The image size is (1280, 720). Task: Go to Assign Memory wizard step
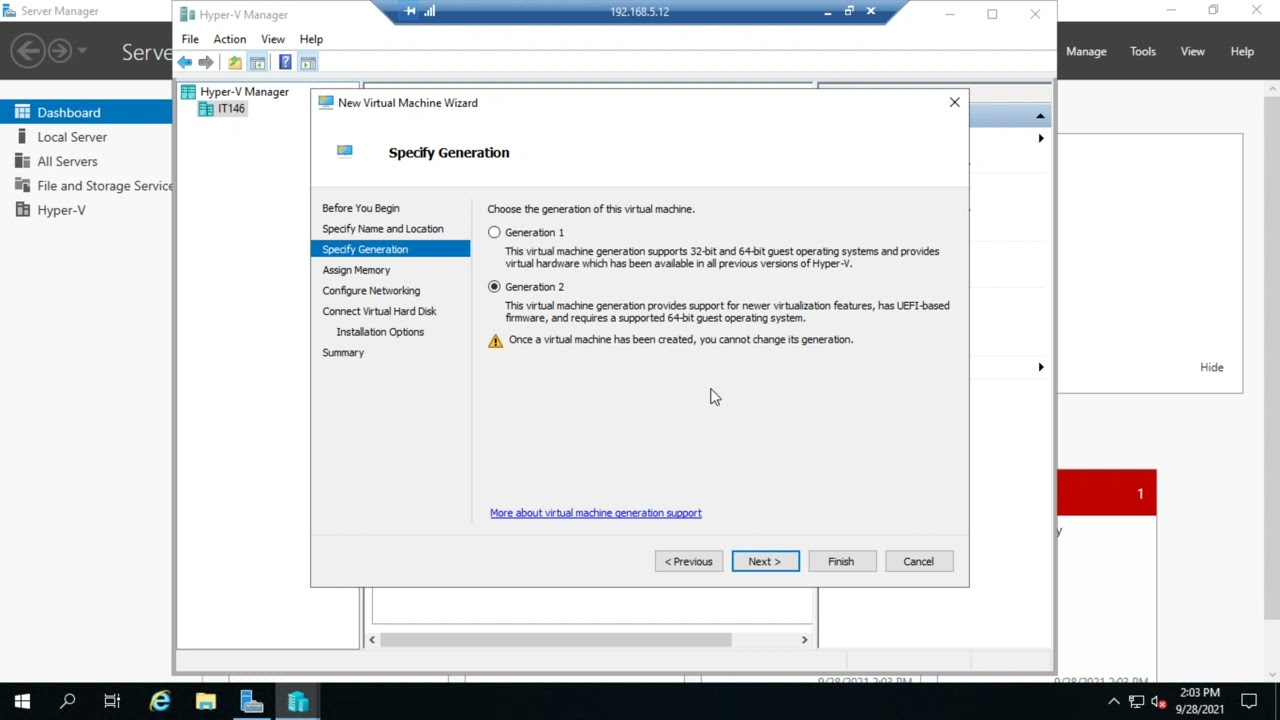coord(356,270)
